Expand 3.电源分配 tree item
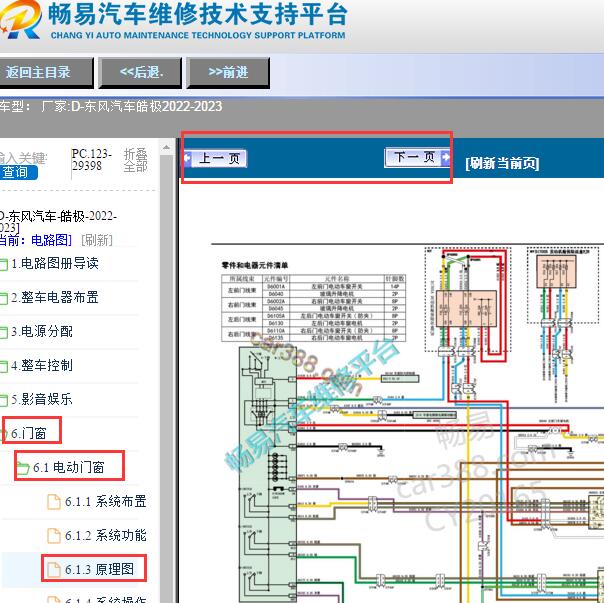The height and width of the screenshot is (603, 604). (x=42, y=331)
